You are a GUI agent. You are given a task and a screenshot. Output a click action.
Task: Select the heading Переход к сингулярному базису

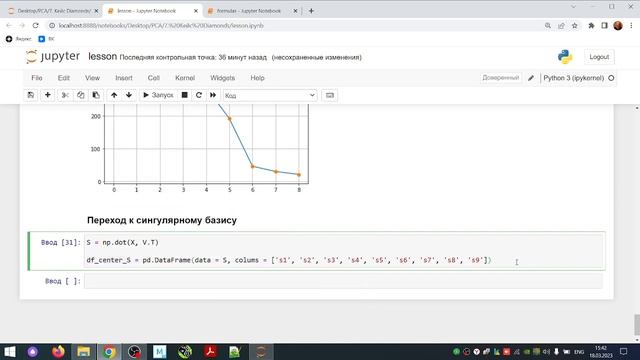162,220
